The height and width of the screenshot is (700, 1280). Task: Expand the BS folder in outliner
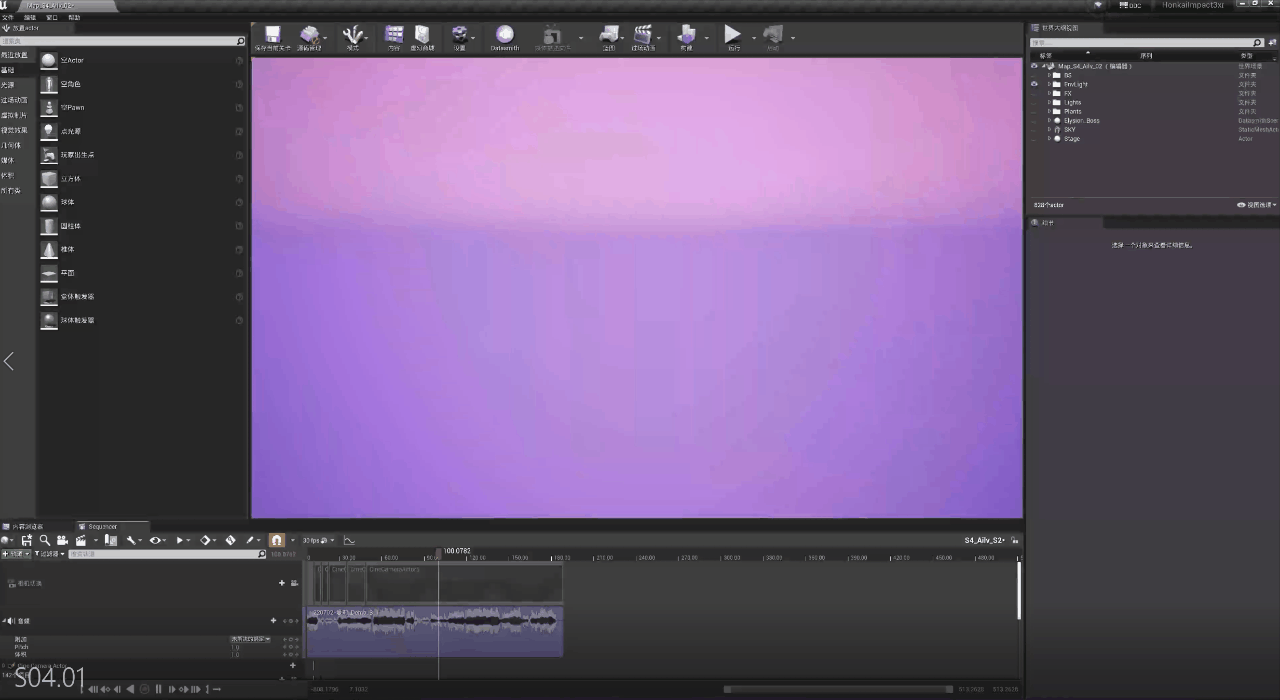(x=1049, y=75)
